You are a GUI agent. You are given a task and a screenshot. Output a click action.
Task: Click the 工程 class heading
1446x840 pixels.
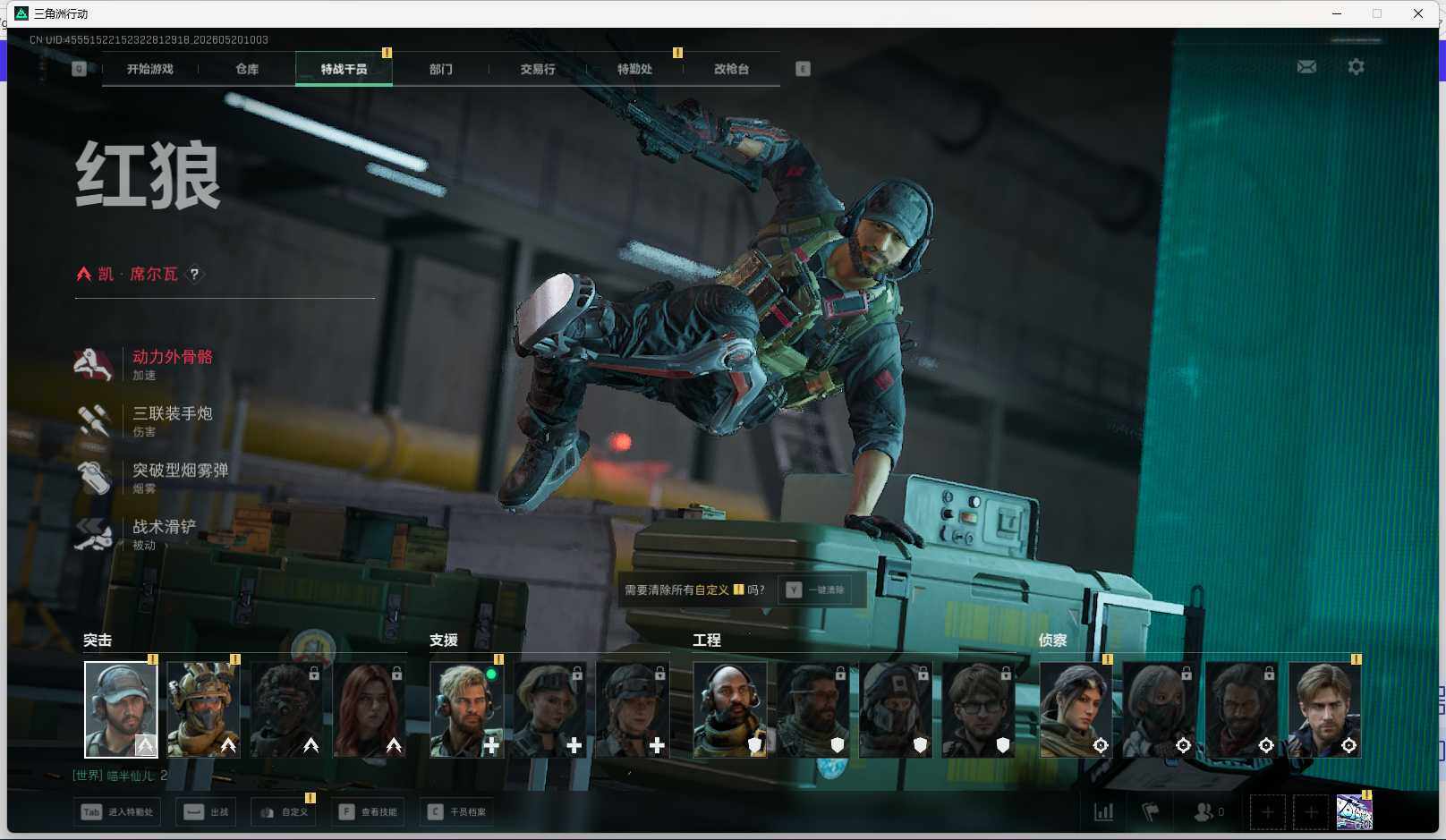pos(707,641)
